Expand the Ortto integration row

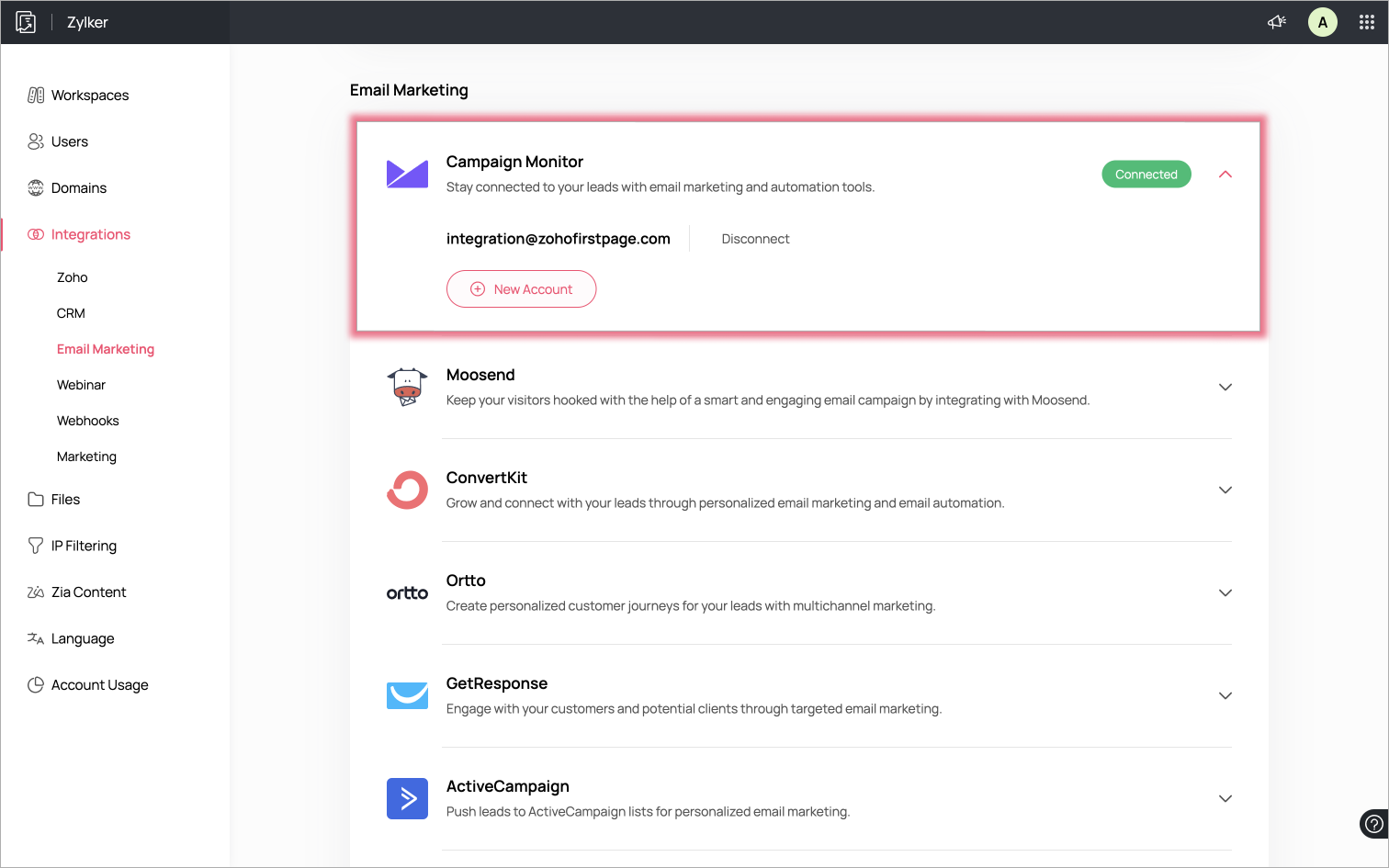[x=1225, y=592]
